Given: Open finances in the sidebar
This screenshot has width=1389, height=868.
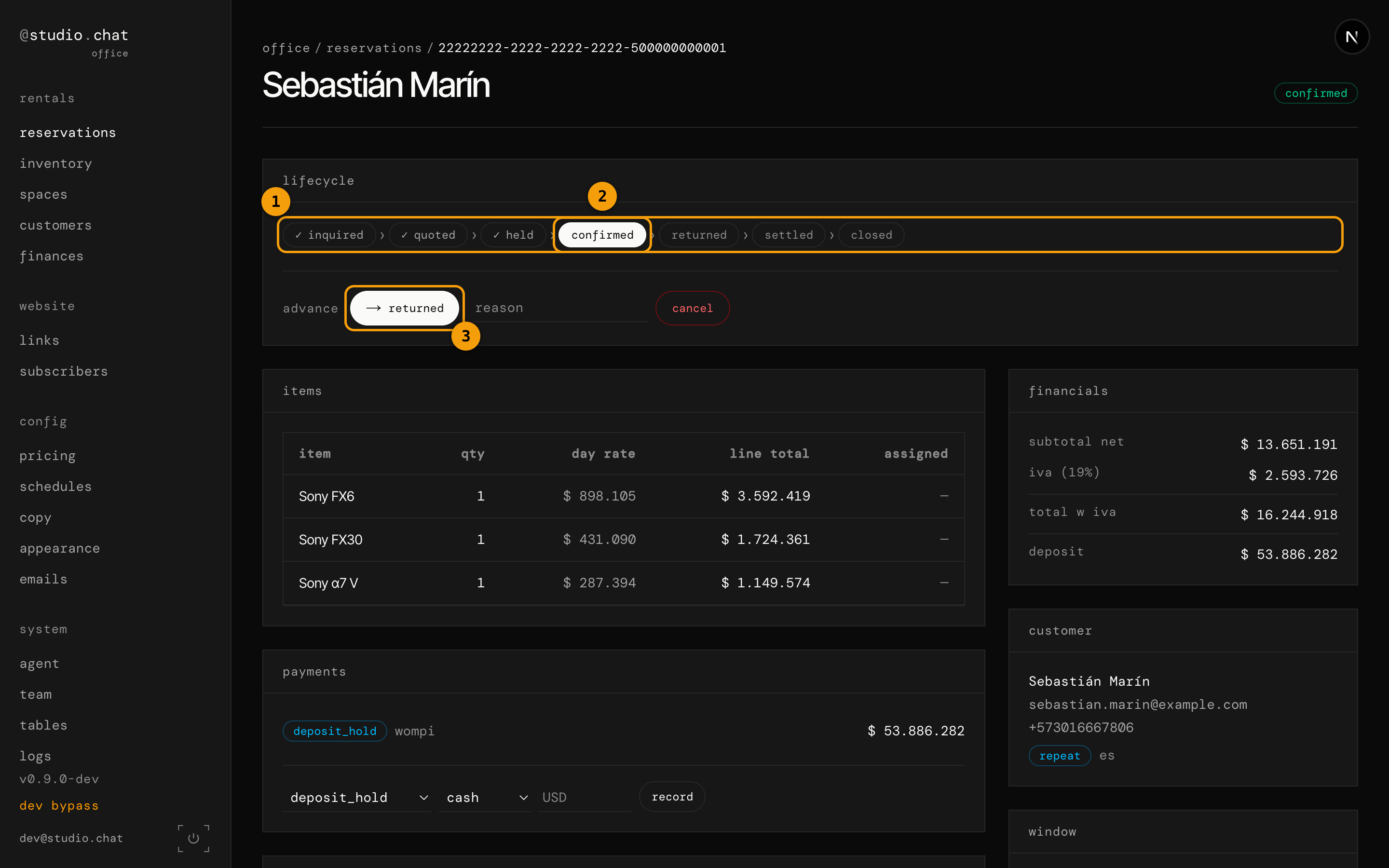Looking at the screenshot, I should 52,256.
